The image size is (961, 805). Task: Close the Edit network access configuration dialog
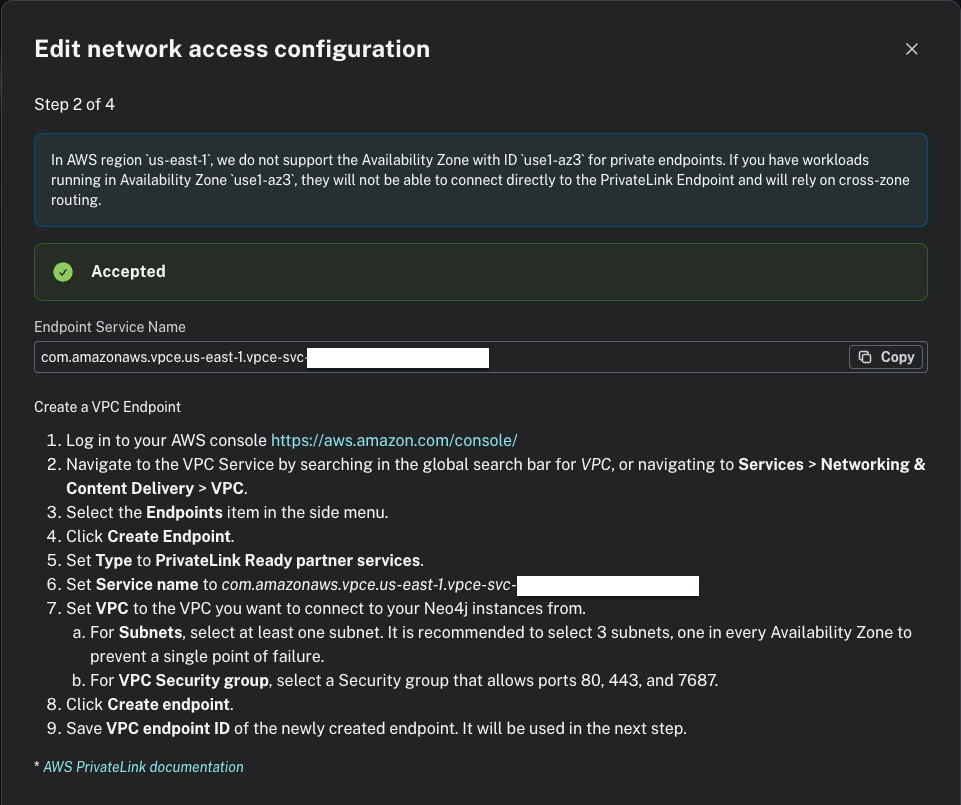911,49
